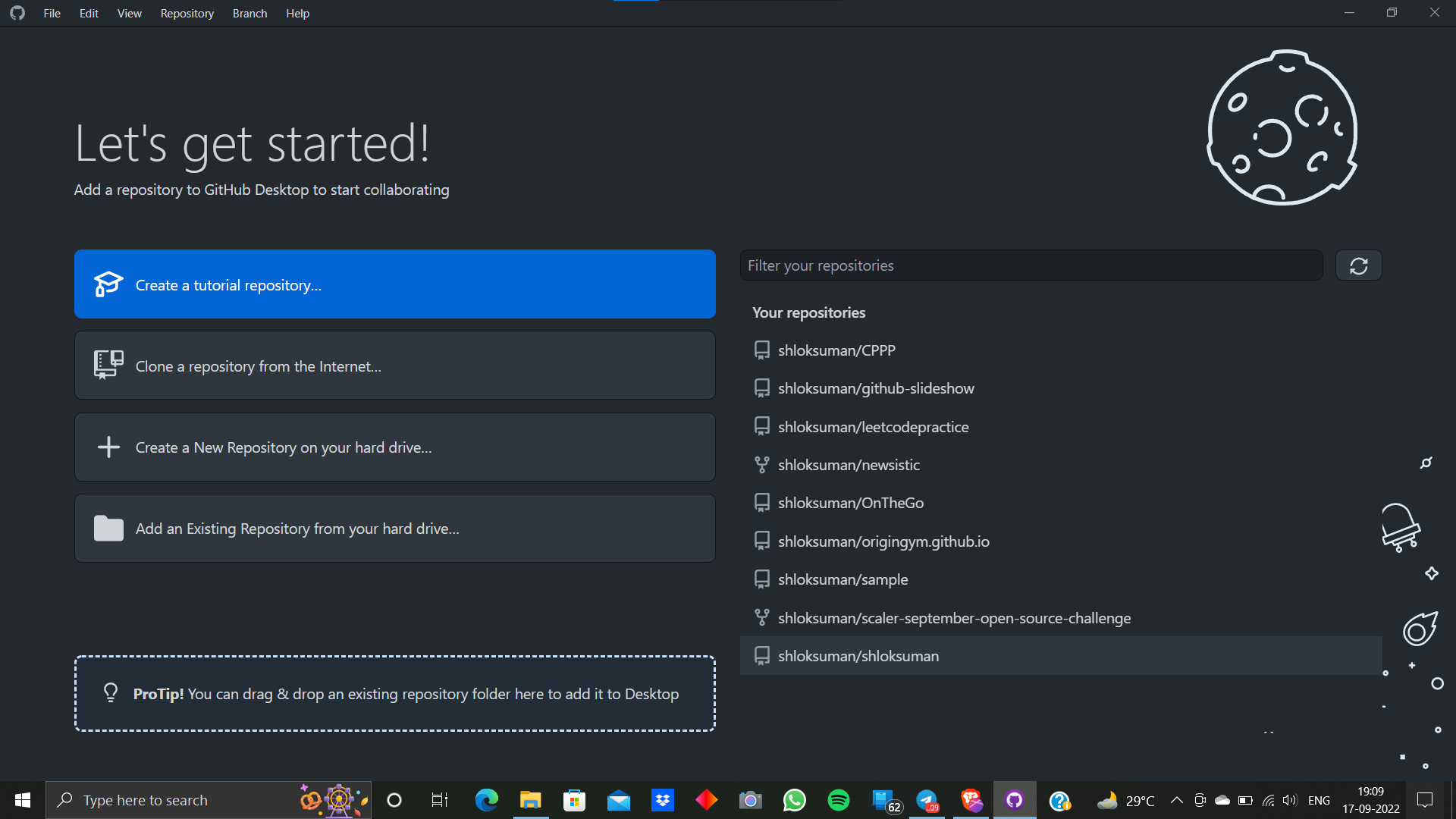Open GitHub Desktop from the taskbar

1015,799
